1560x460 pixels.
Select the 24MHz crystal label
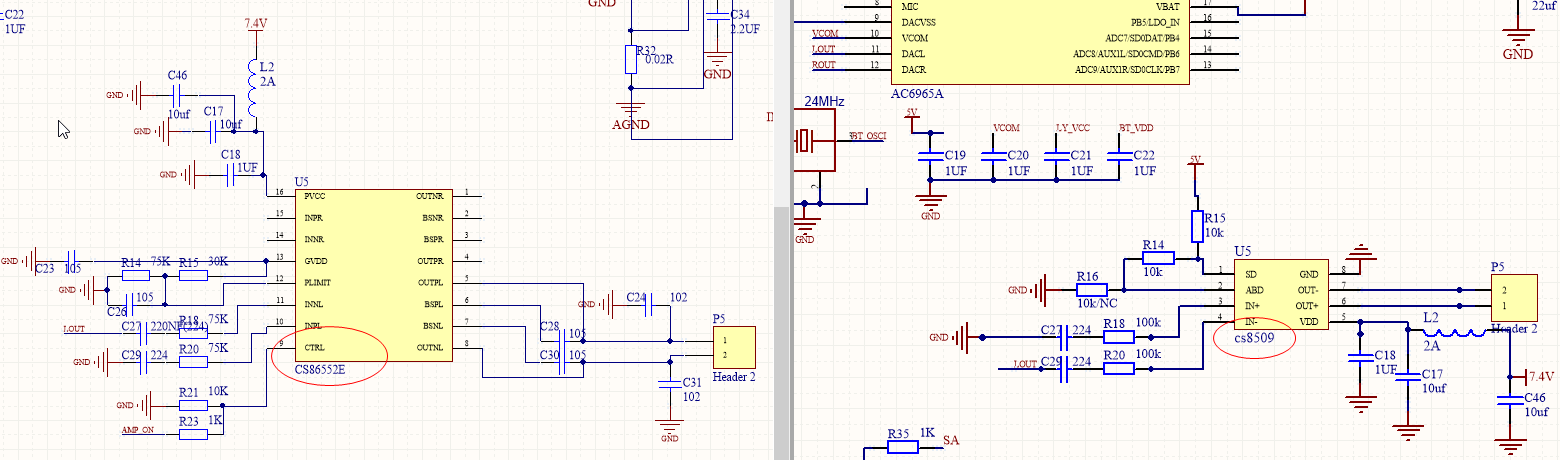(x=824, y=102)
